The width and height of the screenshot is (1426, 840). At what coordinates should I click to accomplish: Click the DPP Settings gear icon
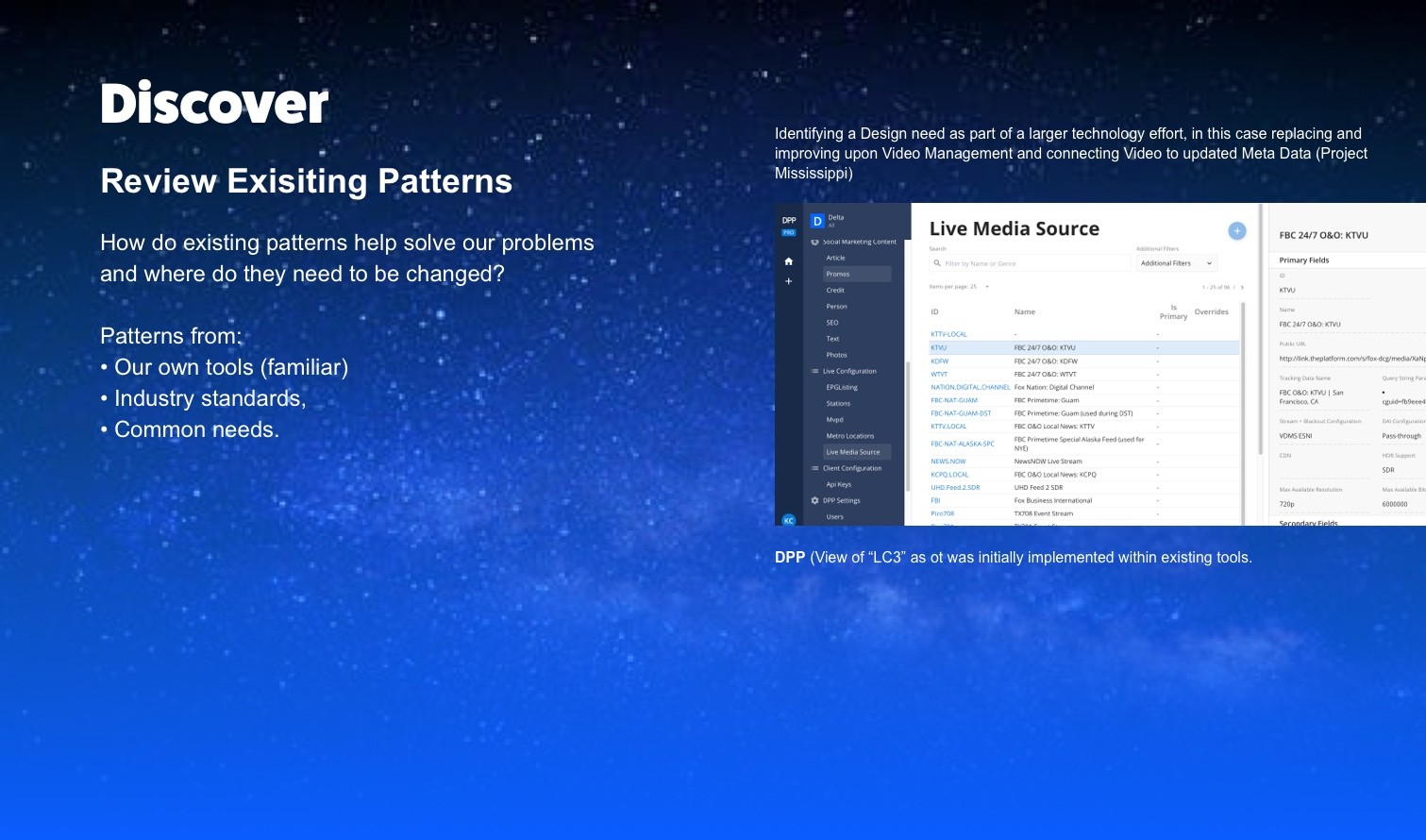click(815, 500)
